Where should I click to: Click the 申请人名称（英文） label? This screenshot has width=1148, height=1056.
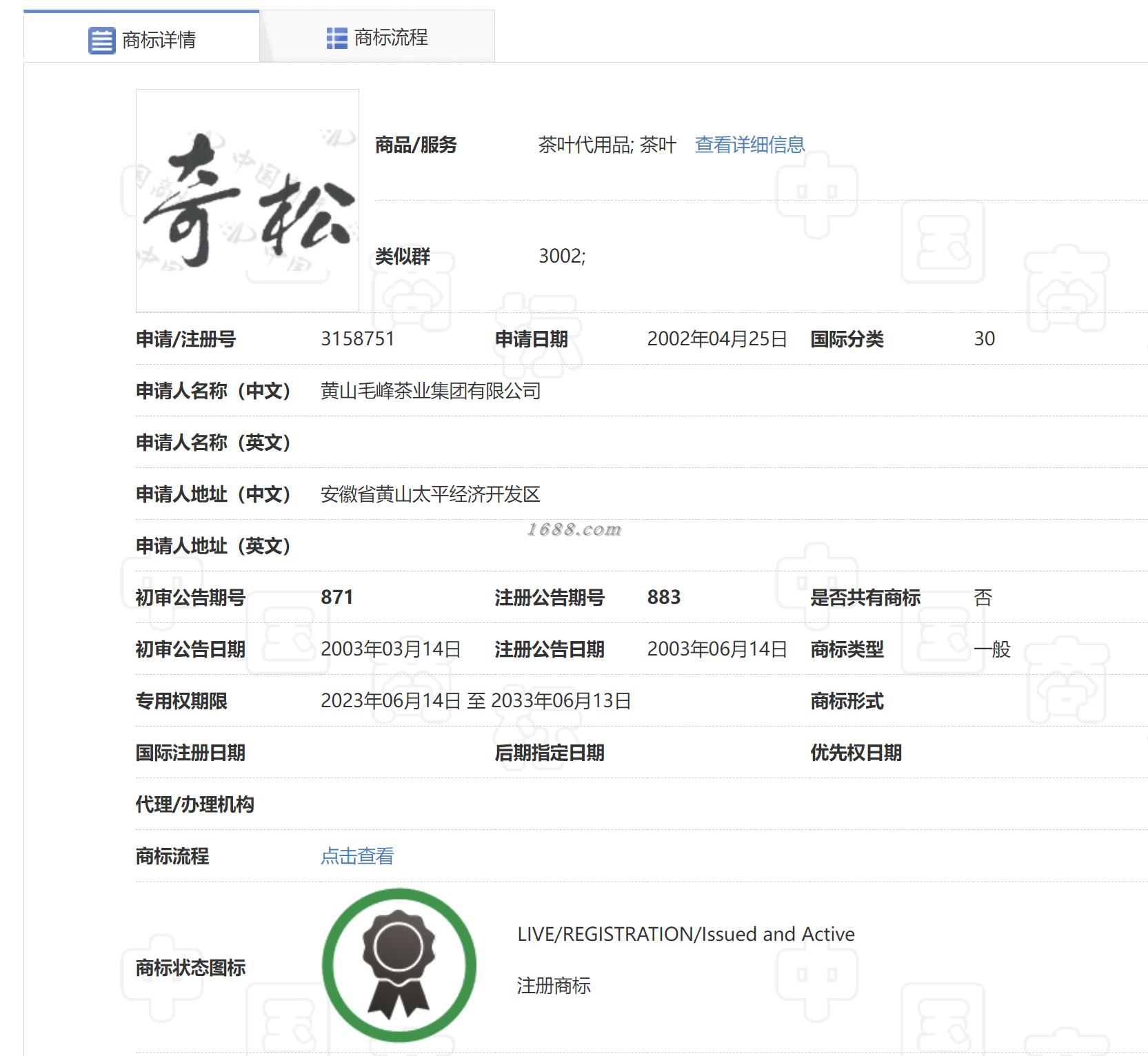pos(213,443)
